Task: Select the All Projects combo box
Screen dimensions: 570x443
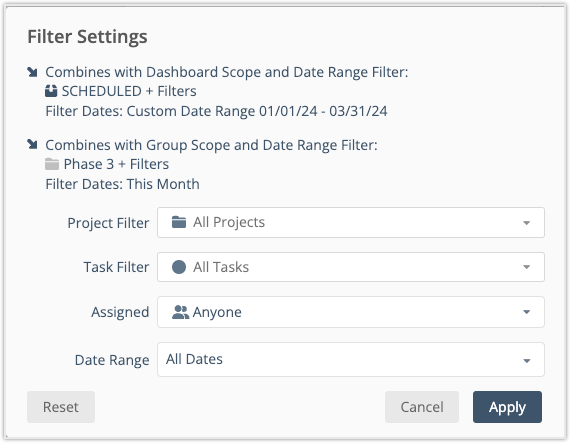Action: 351,222
